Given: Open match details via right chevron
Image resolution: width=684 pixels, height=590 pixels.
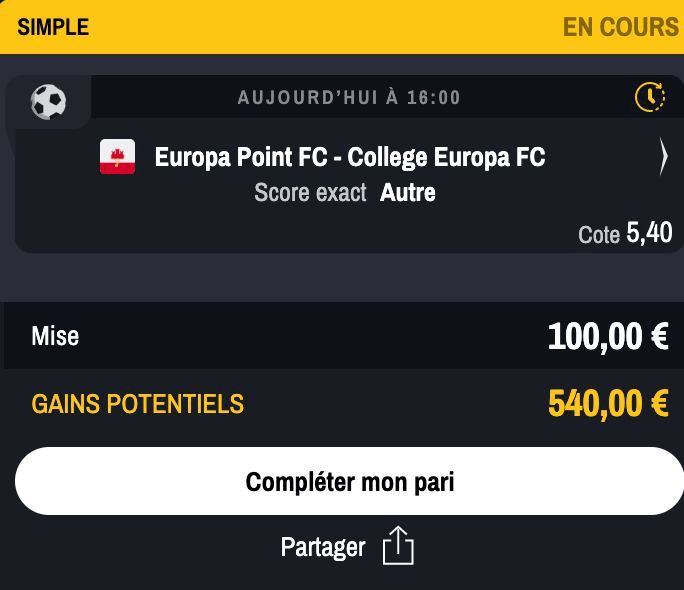Looking at the screenshot, I should coord(663,157).
